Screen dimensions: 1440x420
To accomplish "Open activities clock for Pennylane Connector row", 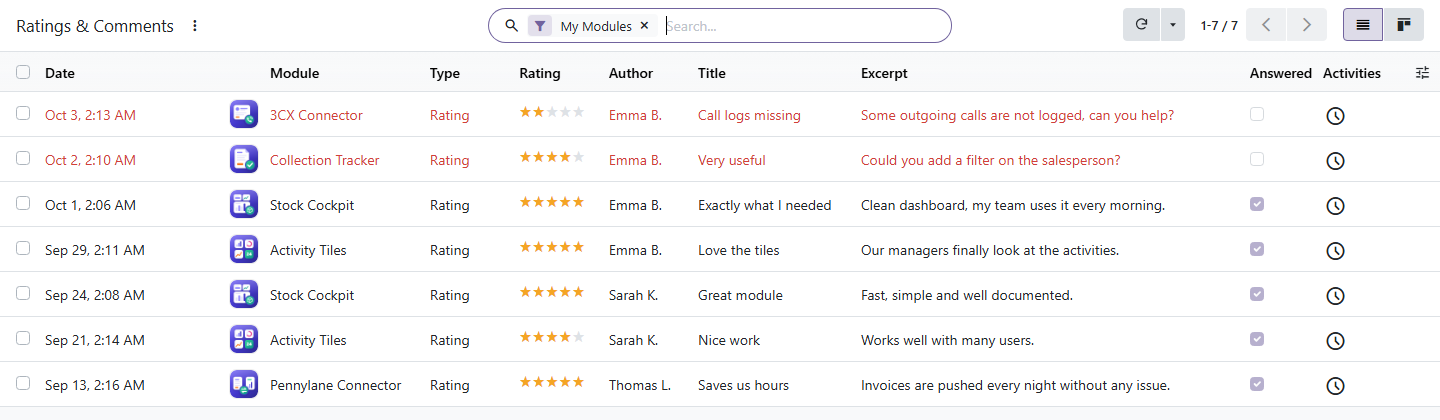I will coord(1334,386).
